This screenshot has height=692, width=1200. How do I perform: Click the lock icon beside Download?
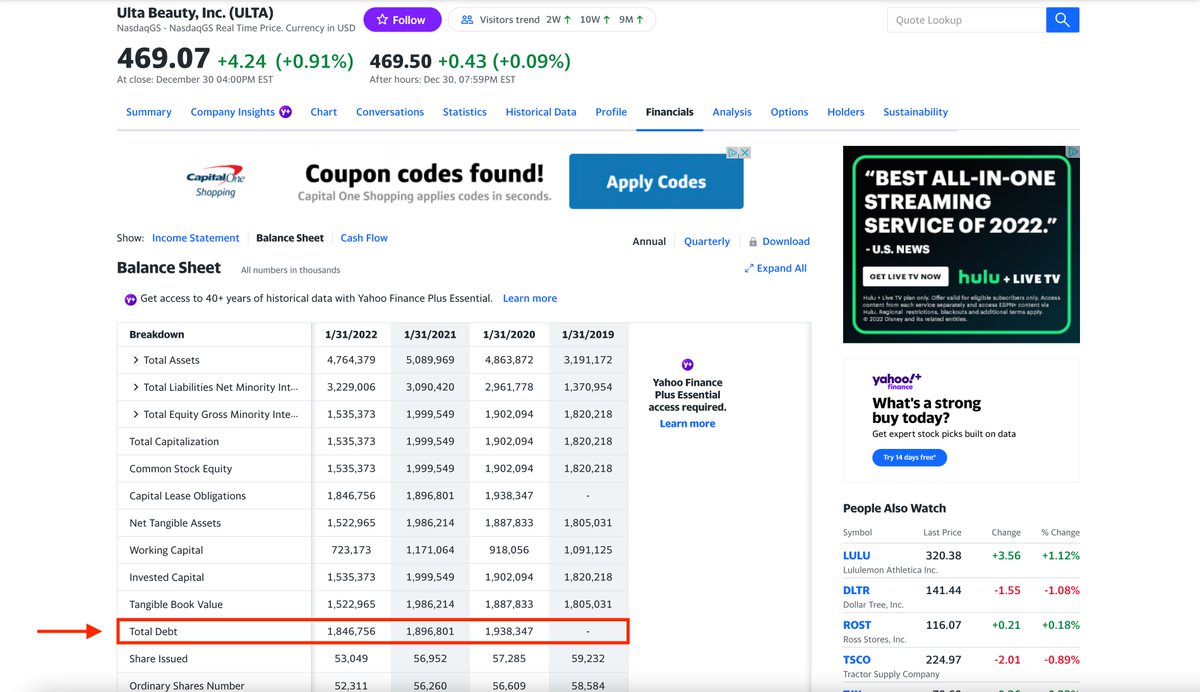point(753,241)
